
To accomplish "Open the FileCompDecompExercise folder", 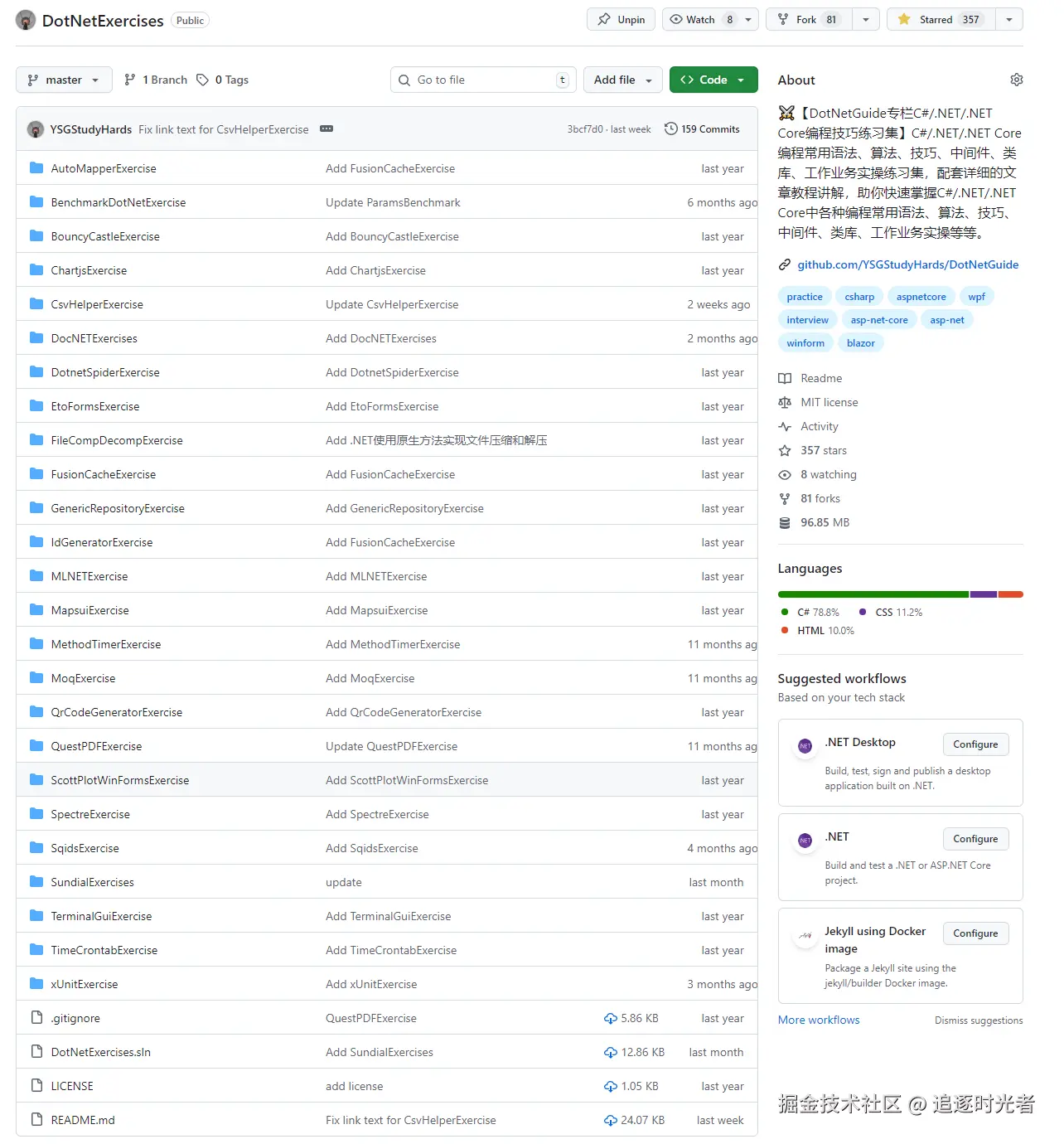I will tap(117, 440).
